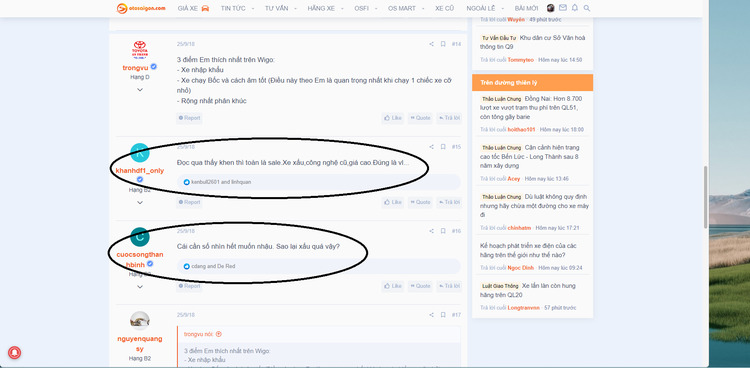Open the OS MART menu
This screenshot has height=368, width=750.
(402, 8)
